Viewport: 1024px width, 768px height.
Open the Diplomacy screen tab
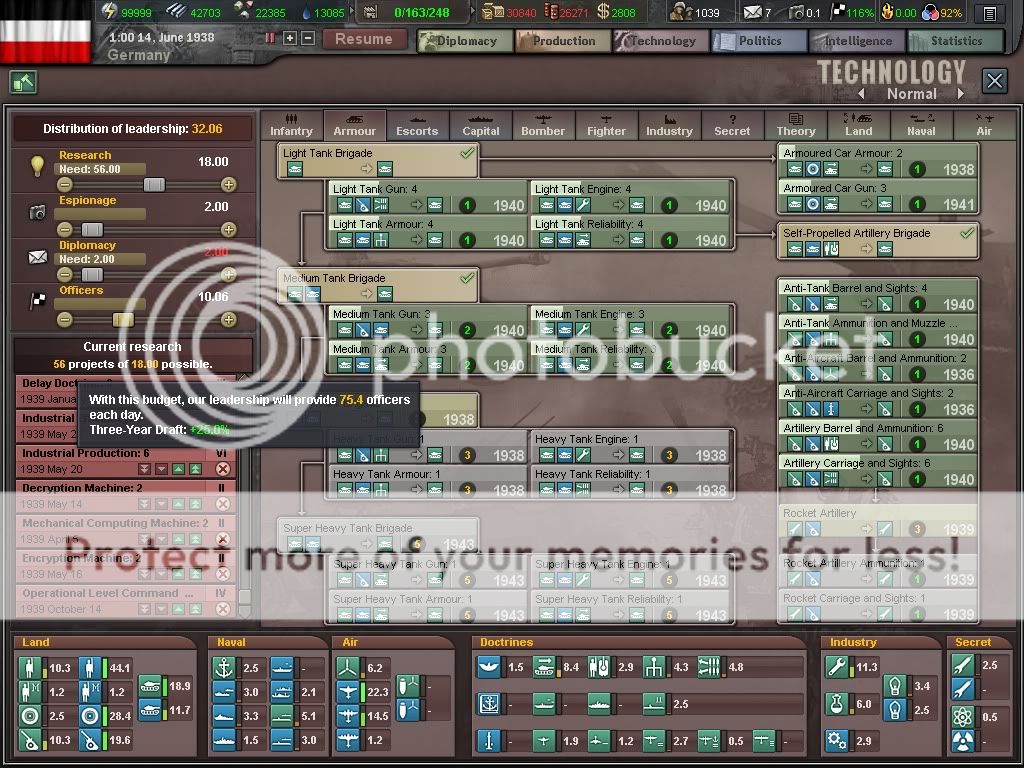pos(466,41)
